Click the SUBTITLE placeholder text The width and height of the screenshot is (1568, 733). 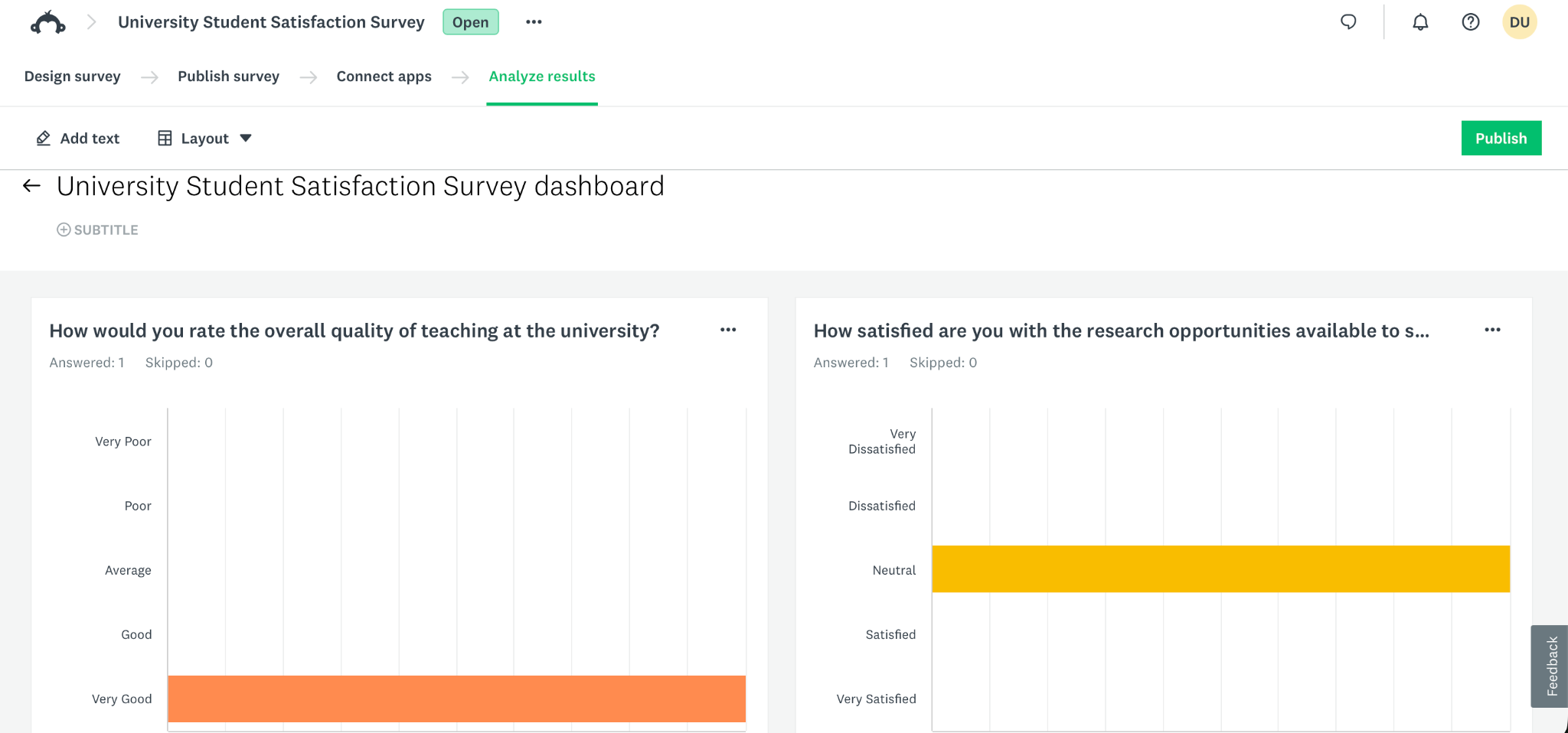click(106, 230)
